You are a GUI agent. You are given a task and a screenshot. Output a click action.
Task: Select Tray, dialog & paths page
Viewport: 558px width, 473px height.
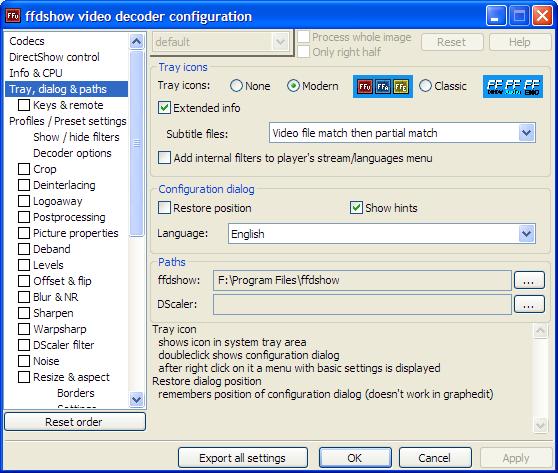point(67,89)
